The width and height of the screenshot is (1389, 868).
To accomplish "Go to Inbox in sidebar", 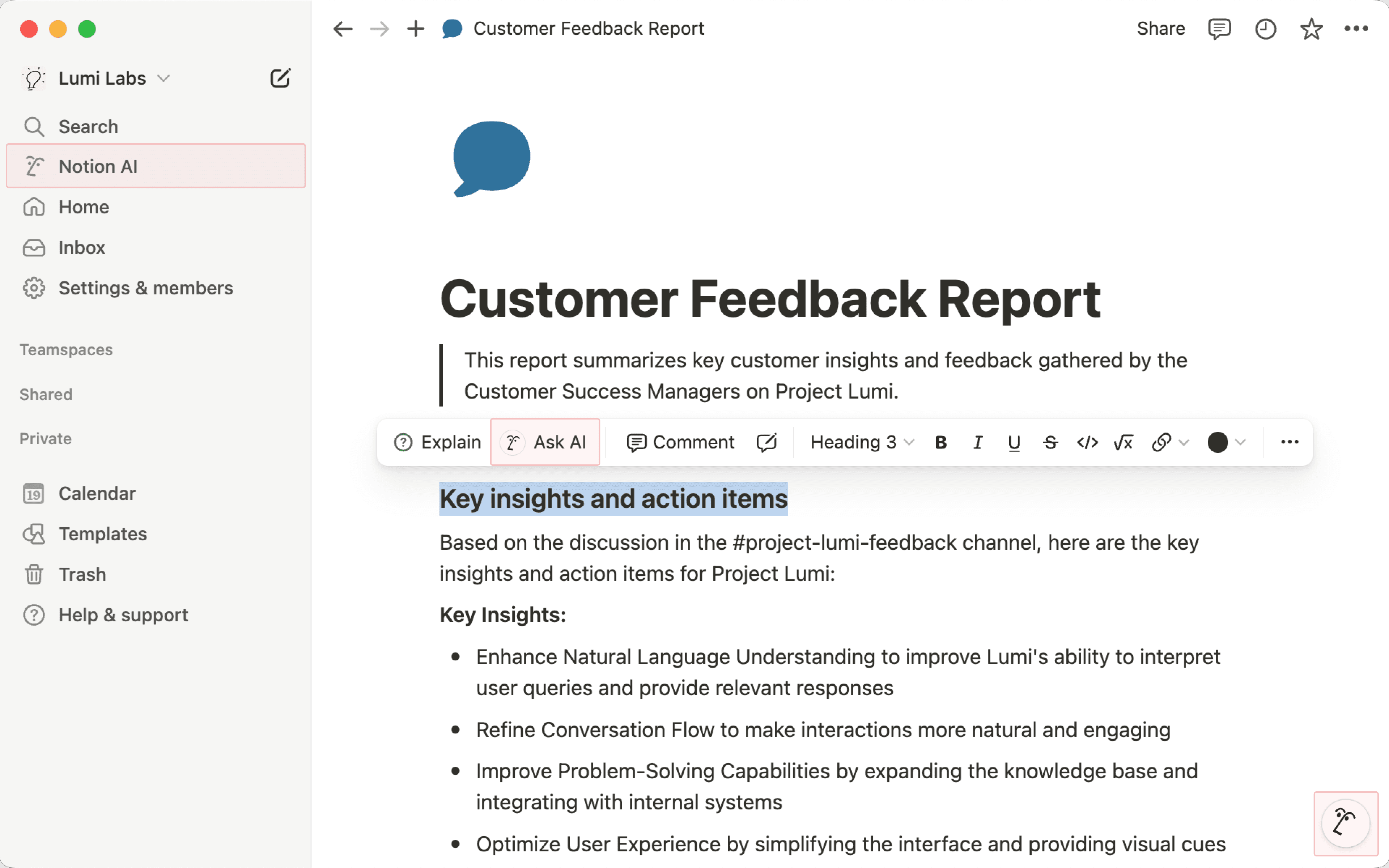I will (x=81, y=247).
